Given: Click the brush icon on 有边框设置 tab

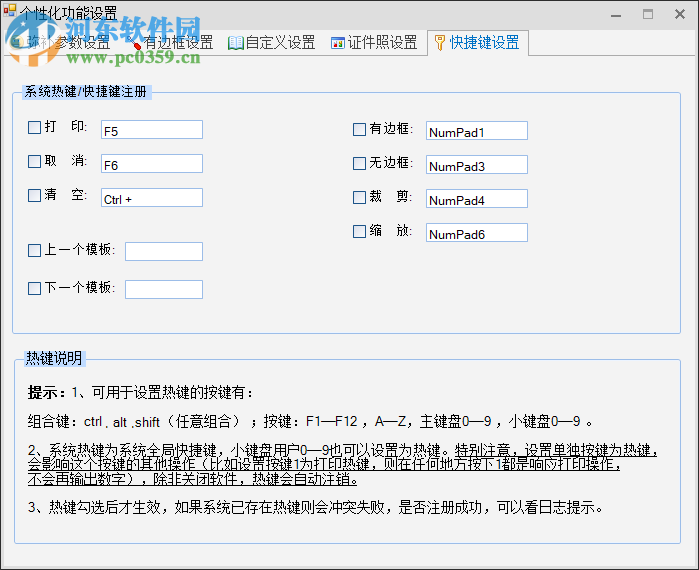Looking at the screenshot, I should pos(134,43).
